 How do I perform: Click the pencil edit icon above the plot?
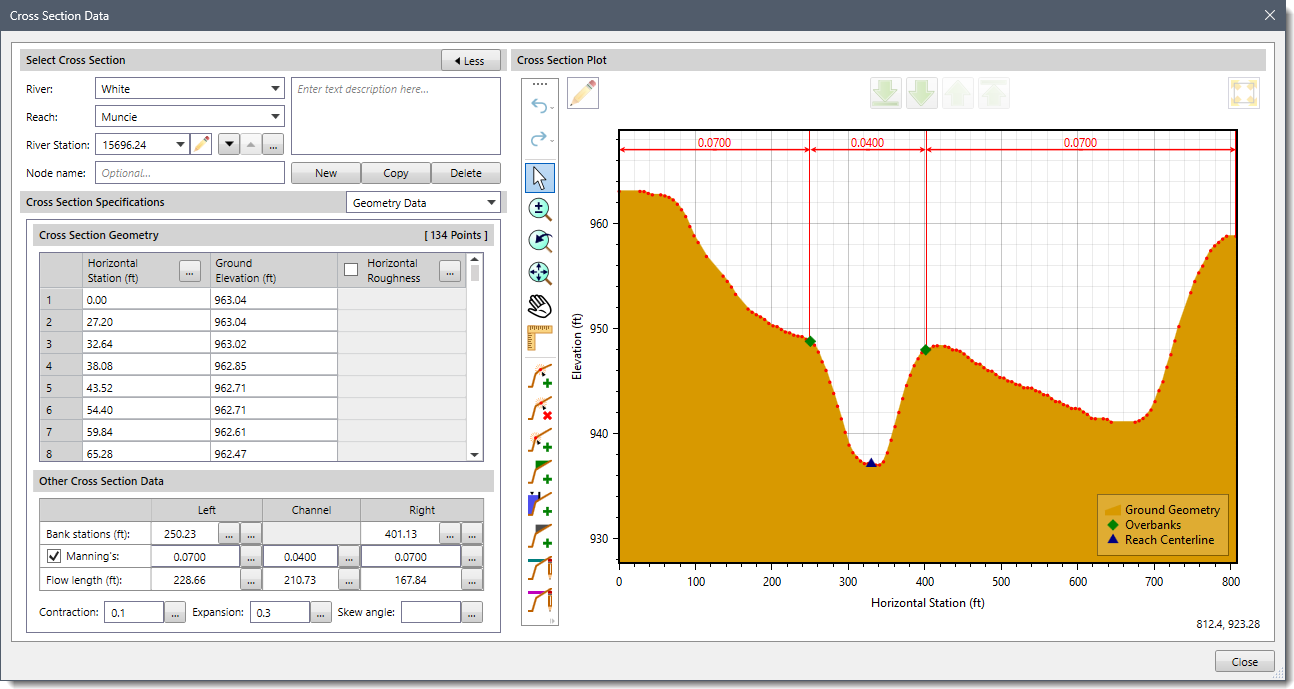[583, 93]
